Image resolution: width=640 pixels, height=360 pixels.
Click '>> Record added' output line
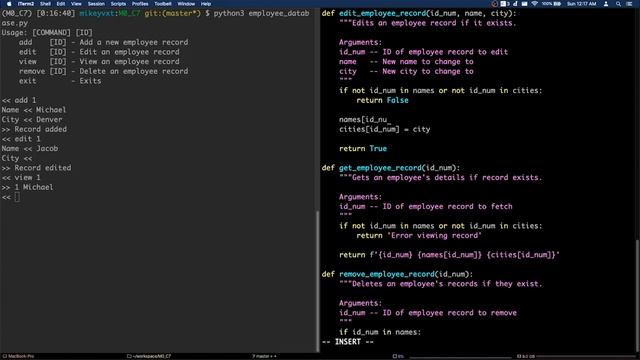coord(34,129)
